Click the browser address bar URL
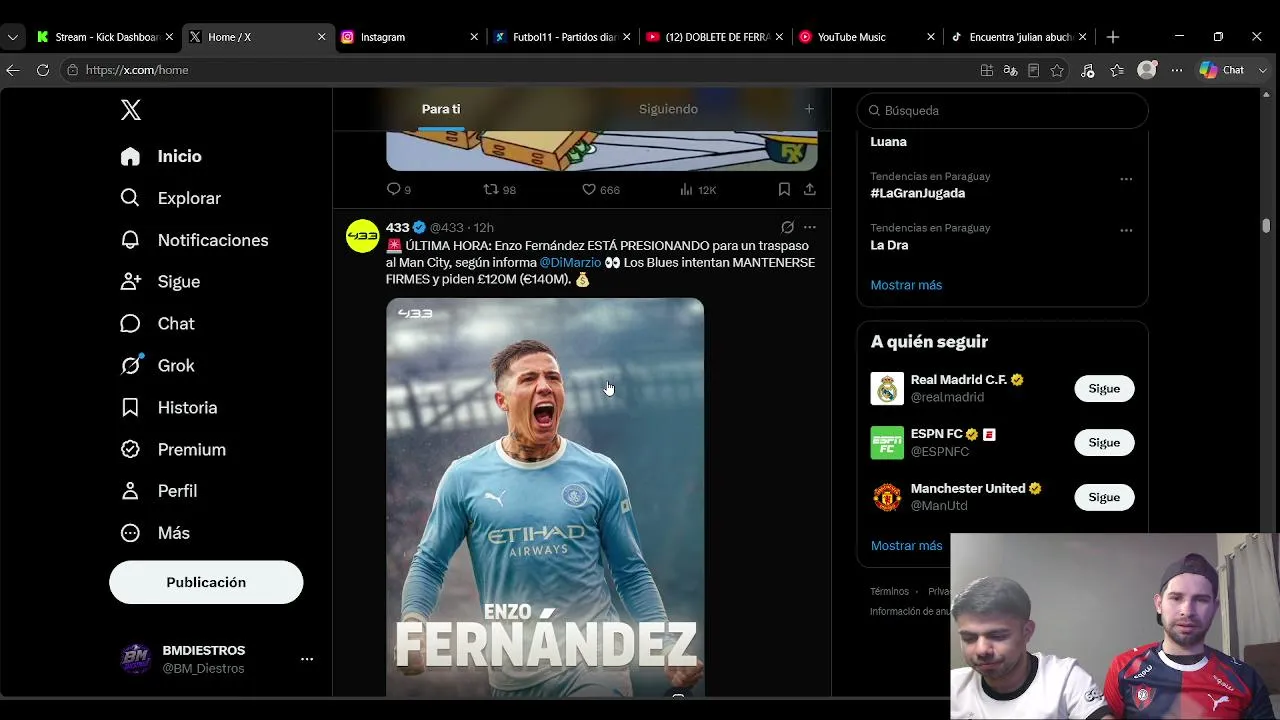This screenshot has height=720, width=1280. (137, 70)
